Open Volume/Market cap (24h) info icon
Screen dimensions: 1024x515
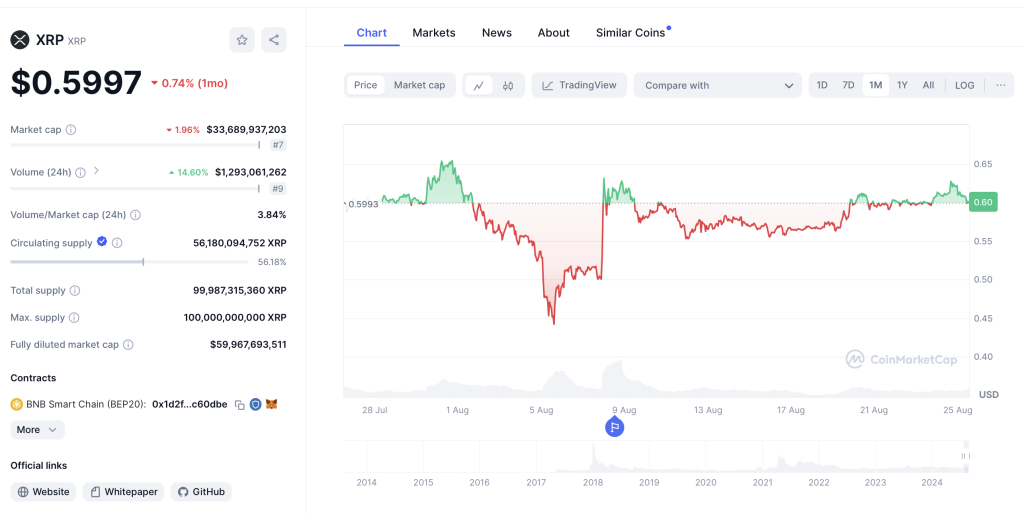135,215
